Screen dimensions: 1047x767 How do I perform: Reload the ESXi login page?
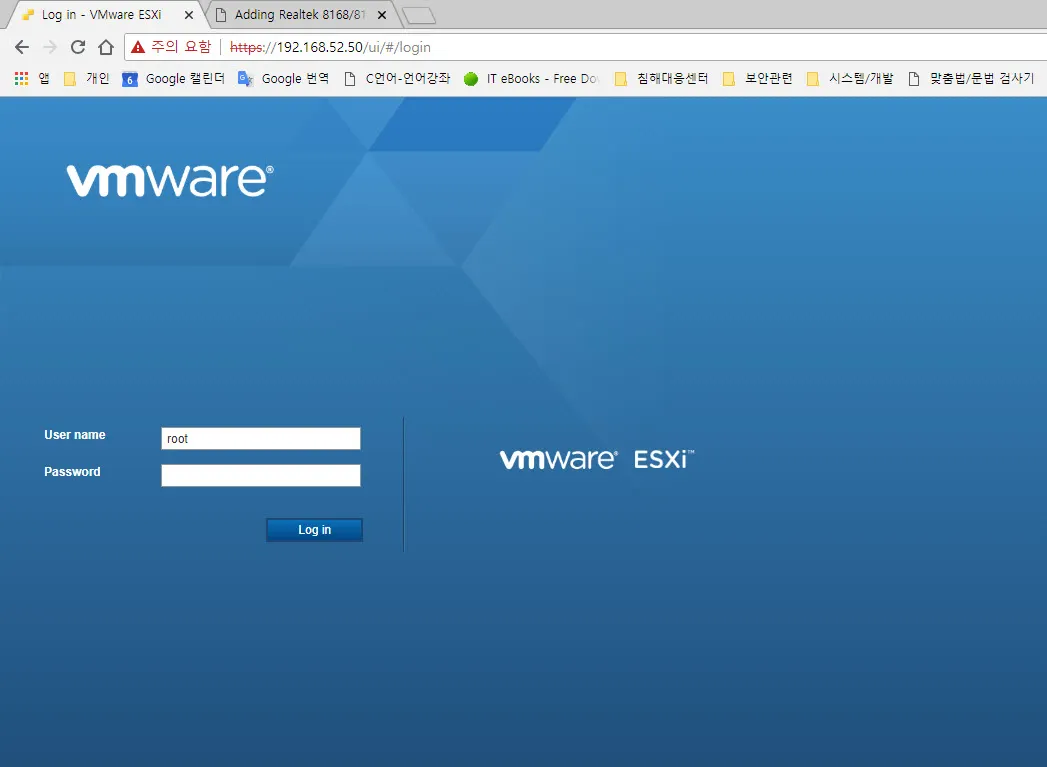click(x=78, y=47)
